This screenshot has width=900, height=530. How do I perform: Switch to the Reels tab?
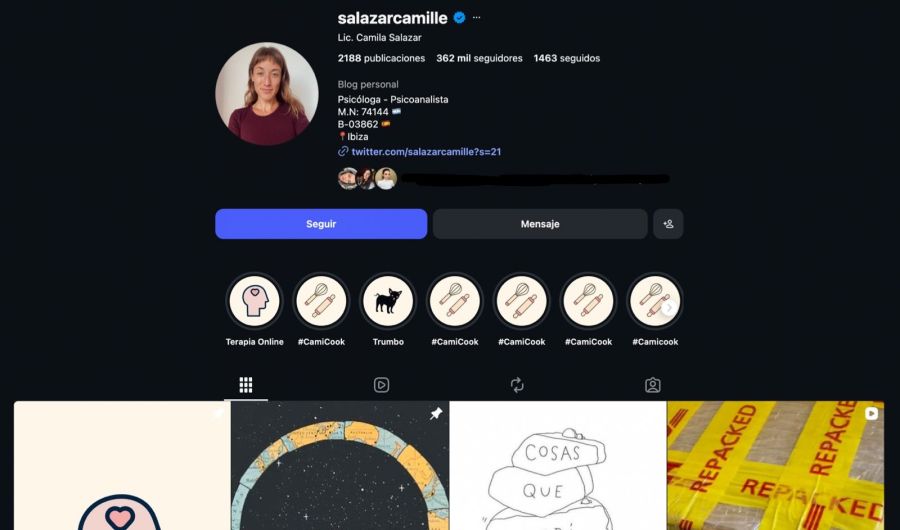(382, 385)
